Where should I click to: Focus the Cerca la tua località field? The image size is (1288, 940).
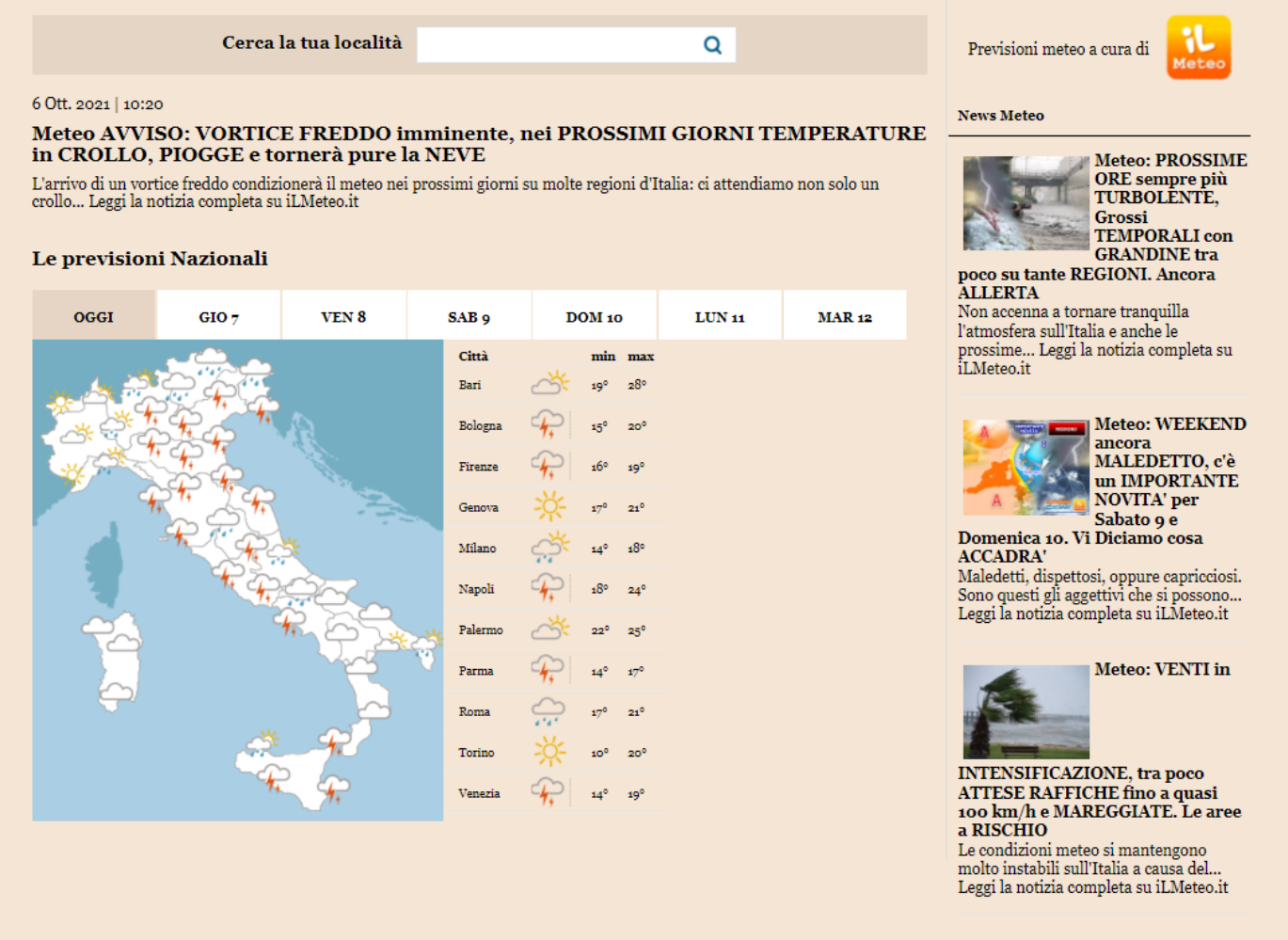(558, 45)
